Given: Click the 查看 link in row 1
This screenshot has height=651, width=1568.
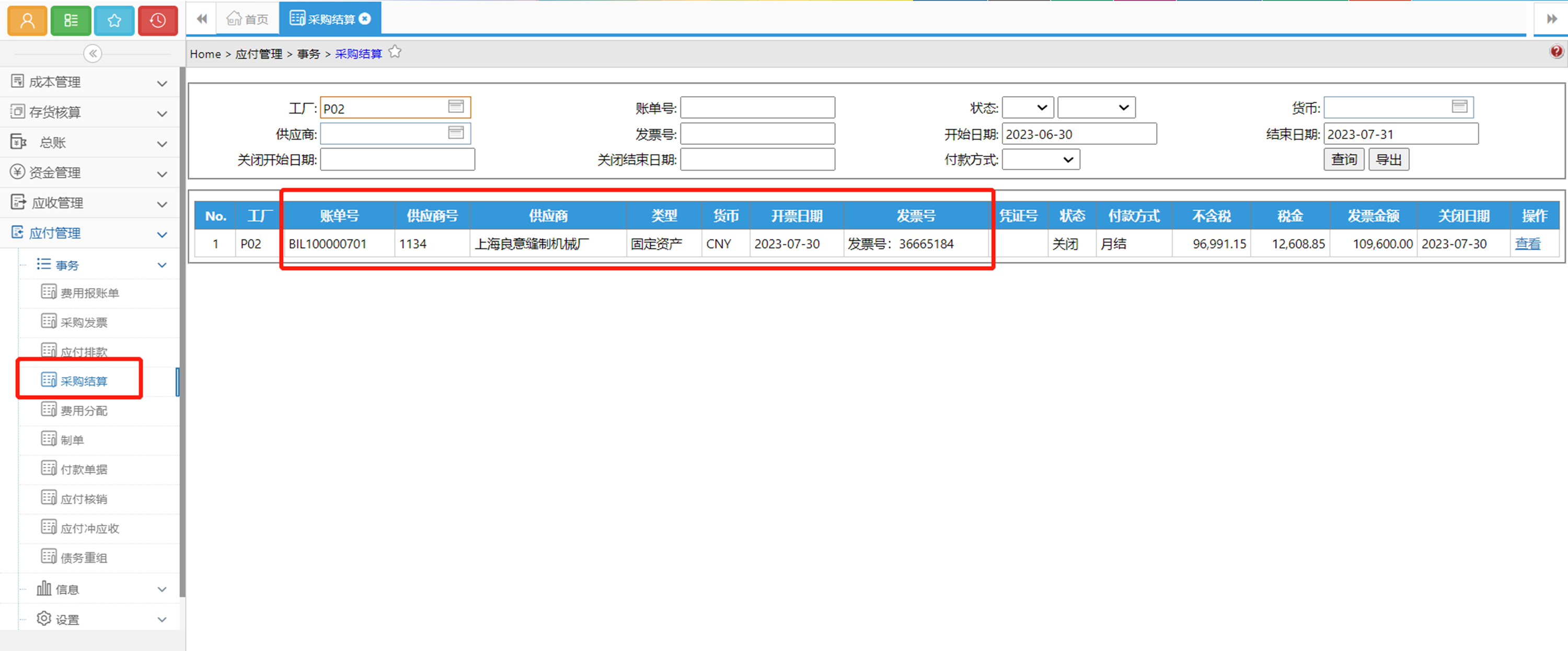Looking at the screenshot, I should (x=1528, y=244).
